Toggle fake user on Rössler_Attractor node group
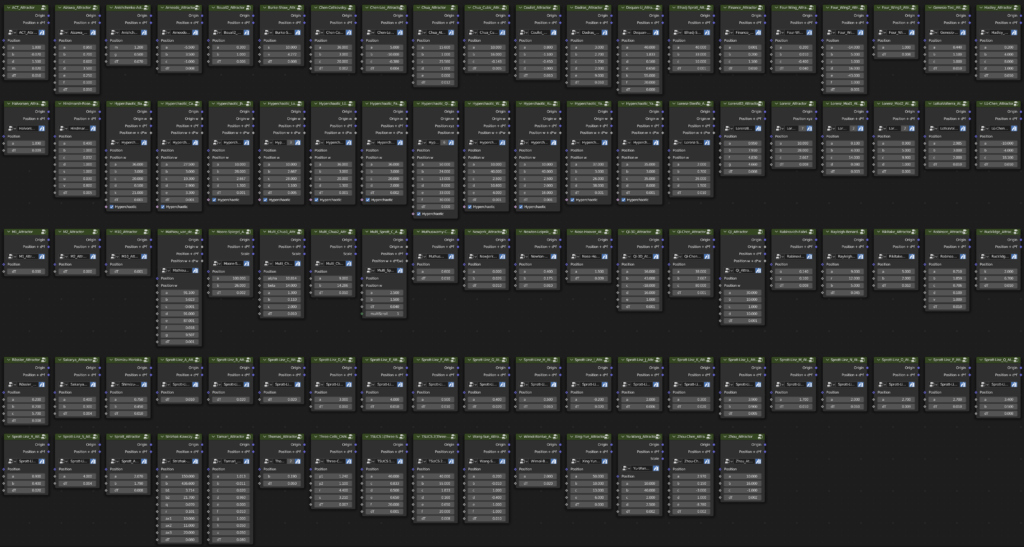 click(x=42, y=384)
